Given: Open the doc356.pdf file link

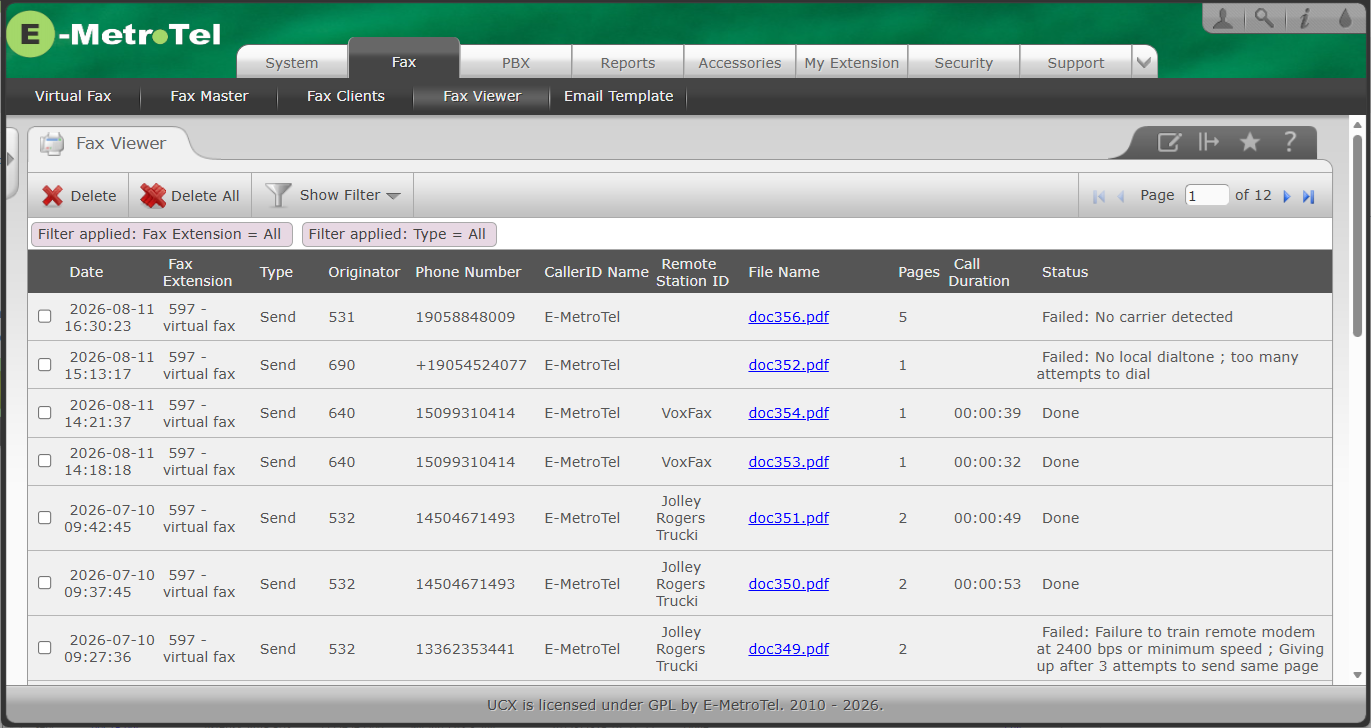Looking at the screenshot, I should click(x=789, y=317).
